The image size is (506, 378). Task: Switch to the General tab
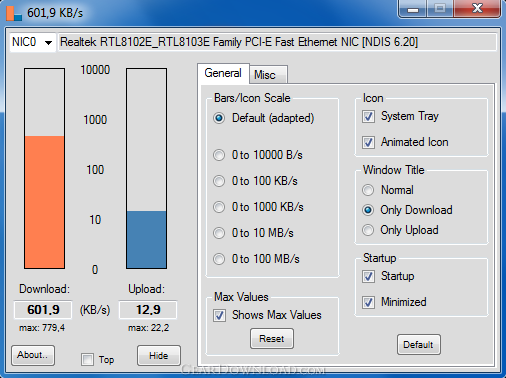tap(223, 73)
